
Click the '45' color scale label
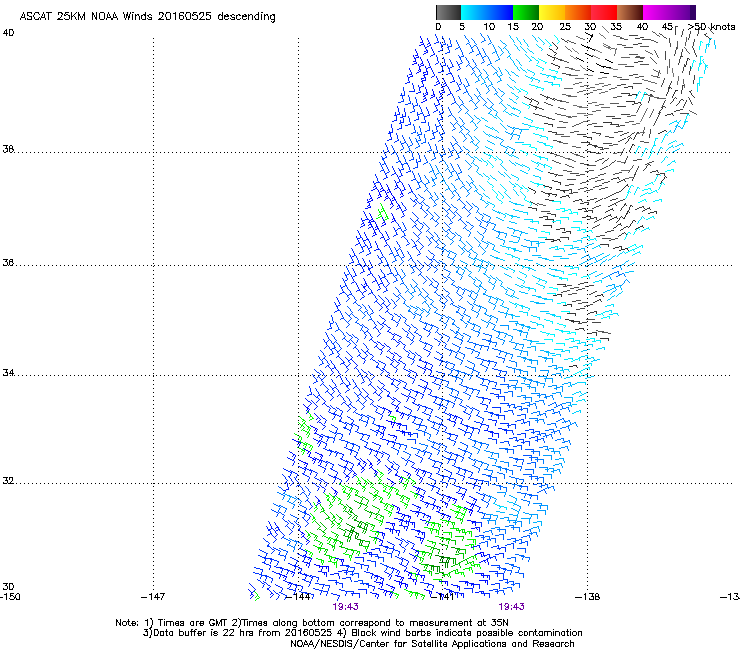coord(667,27)
